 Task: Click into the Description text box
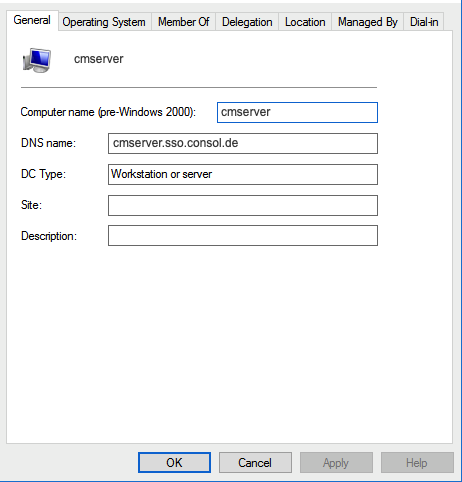point(243,236)
